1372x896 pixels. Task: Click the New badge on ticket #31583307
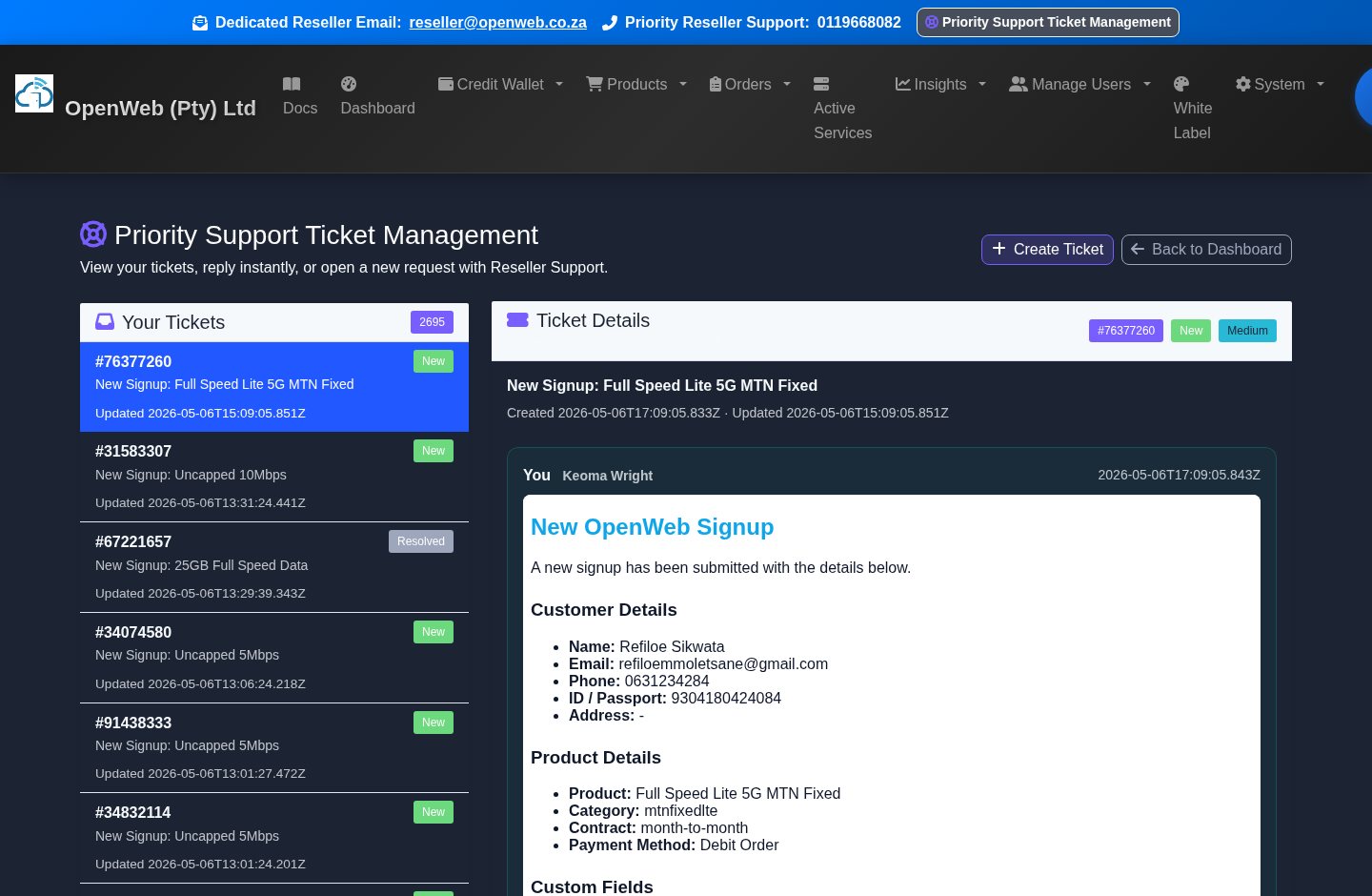click(x=434, y=451)
